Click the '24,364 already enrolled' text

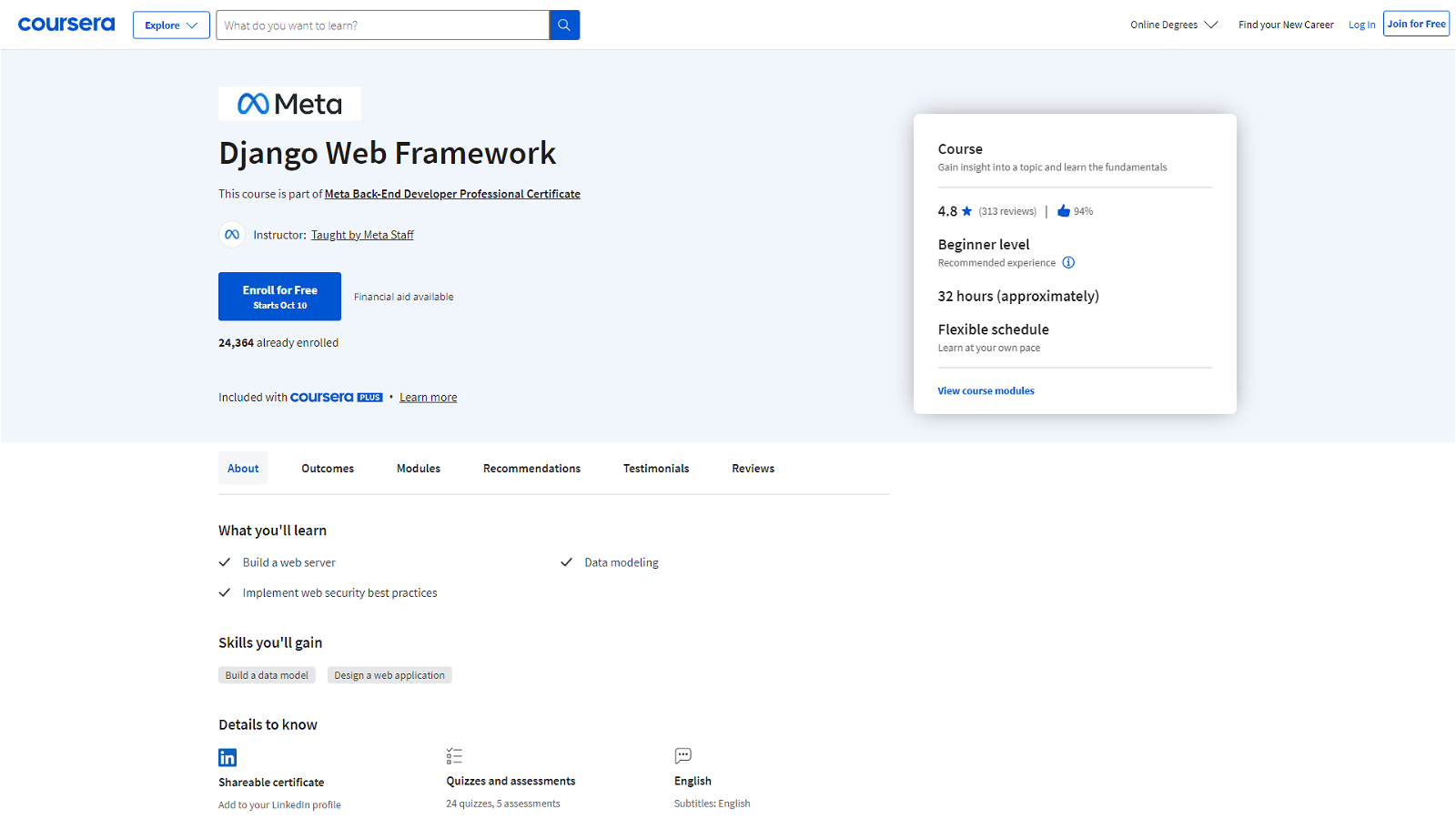278,343
